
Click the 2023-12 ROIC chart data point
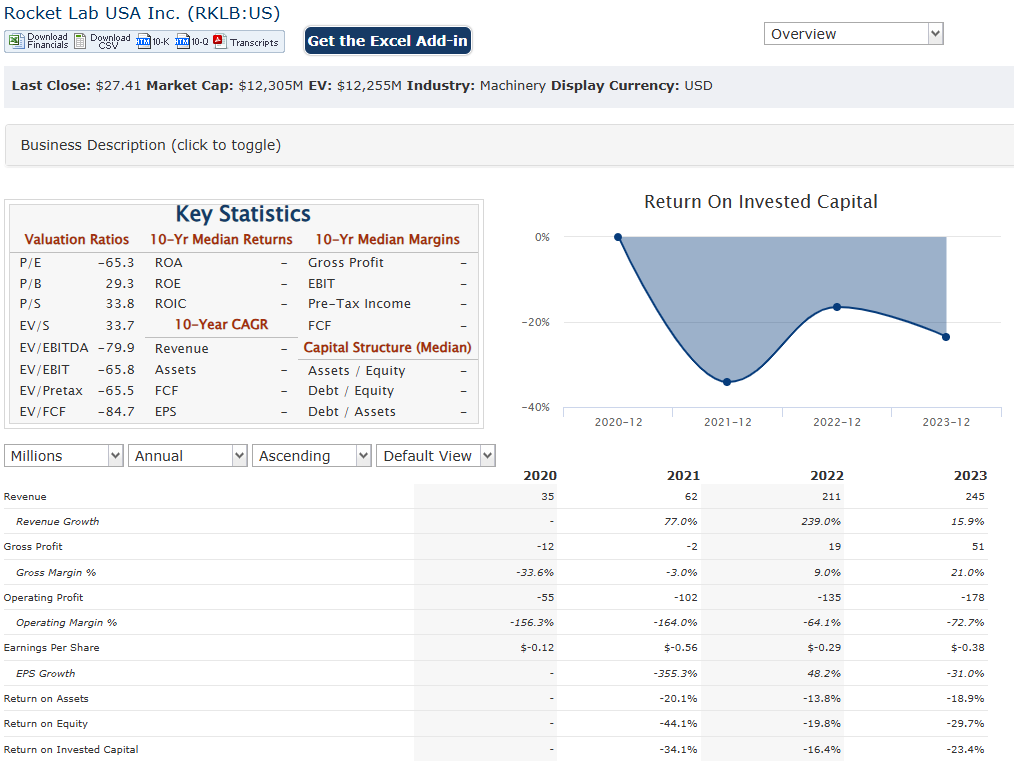point(946,337)
